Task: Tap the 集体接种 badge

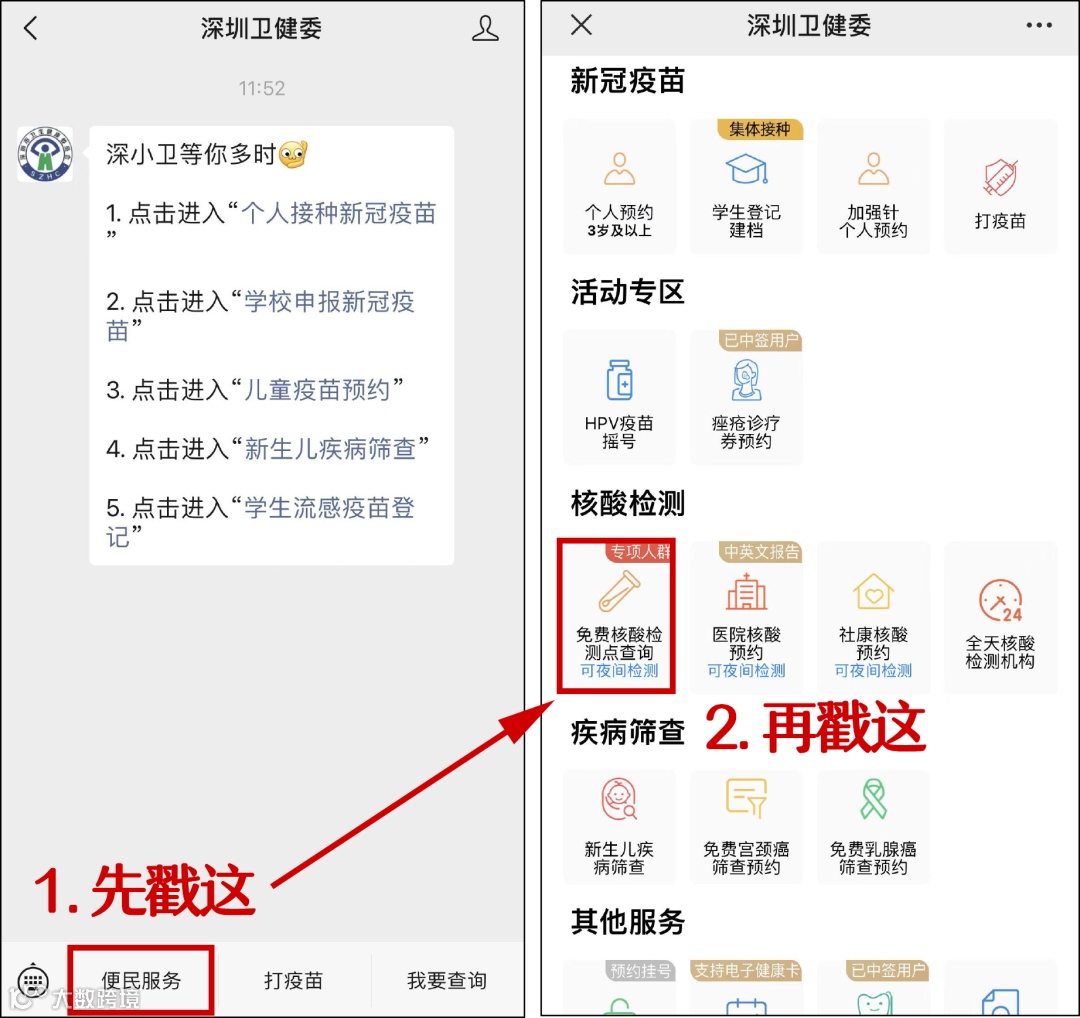Action: 760,129
